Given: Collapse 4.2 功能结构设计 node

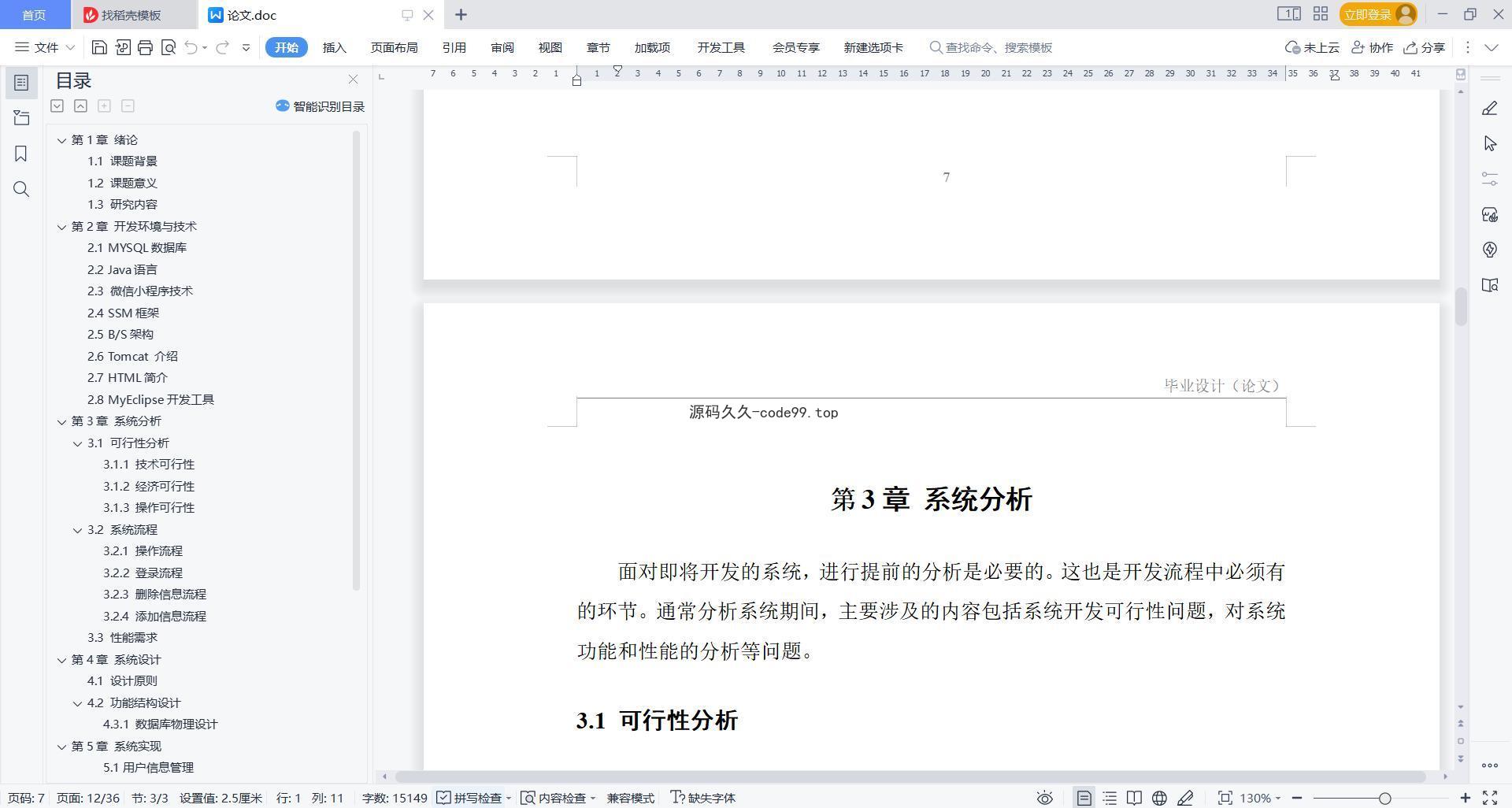Looking at the screenshot, I should pos(77,703).
